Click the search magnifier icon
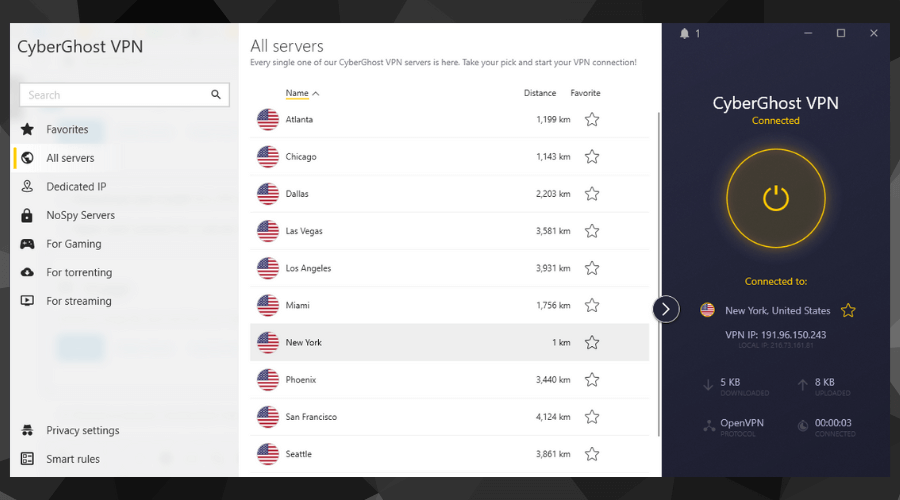The height and width of the screenshot is (500, 900). 216,95
